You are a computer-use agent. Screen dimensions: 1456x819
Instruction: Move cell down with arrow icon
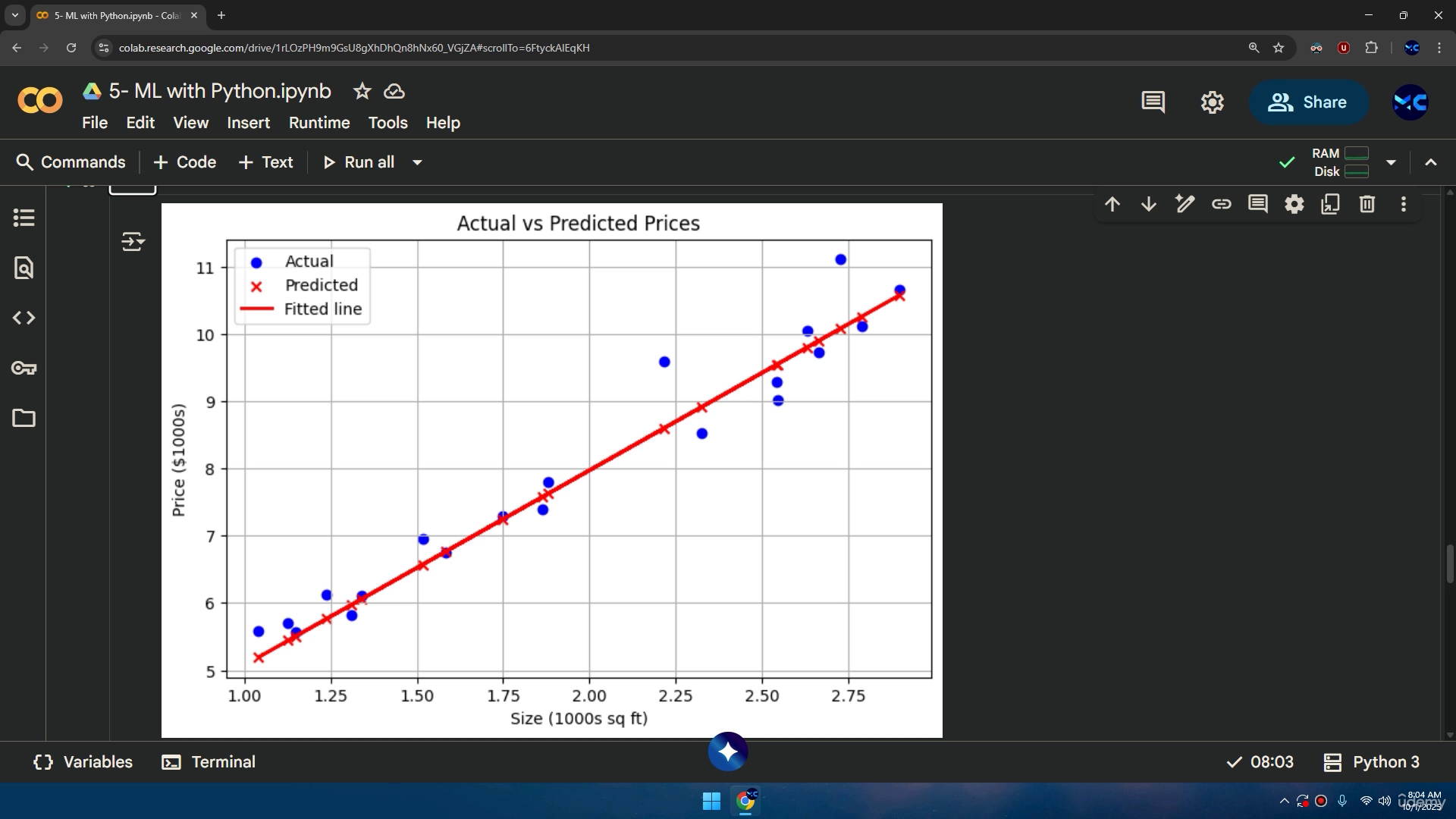[x=1149, y=204]
